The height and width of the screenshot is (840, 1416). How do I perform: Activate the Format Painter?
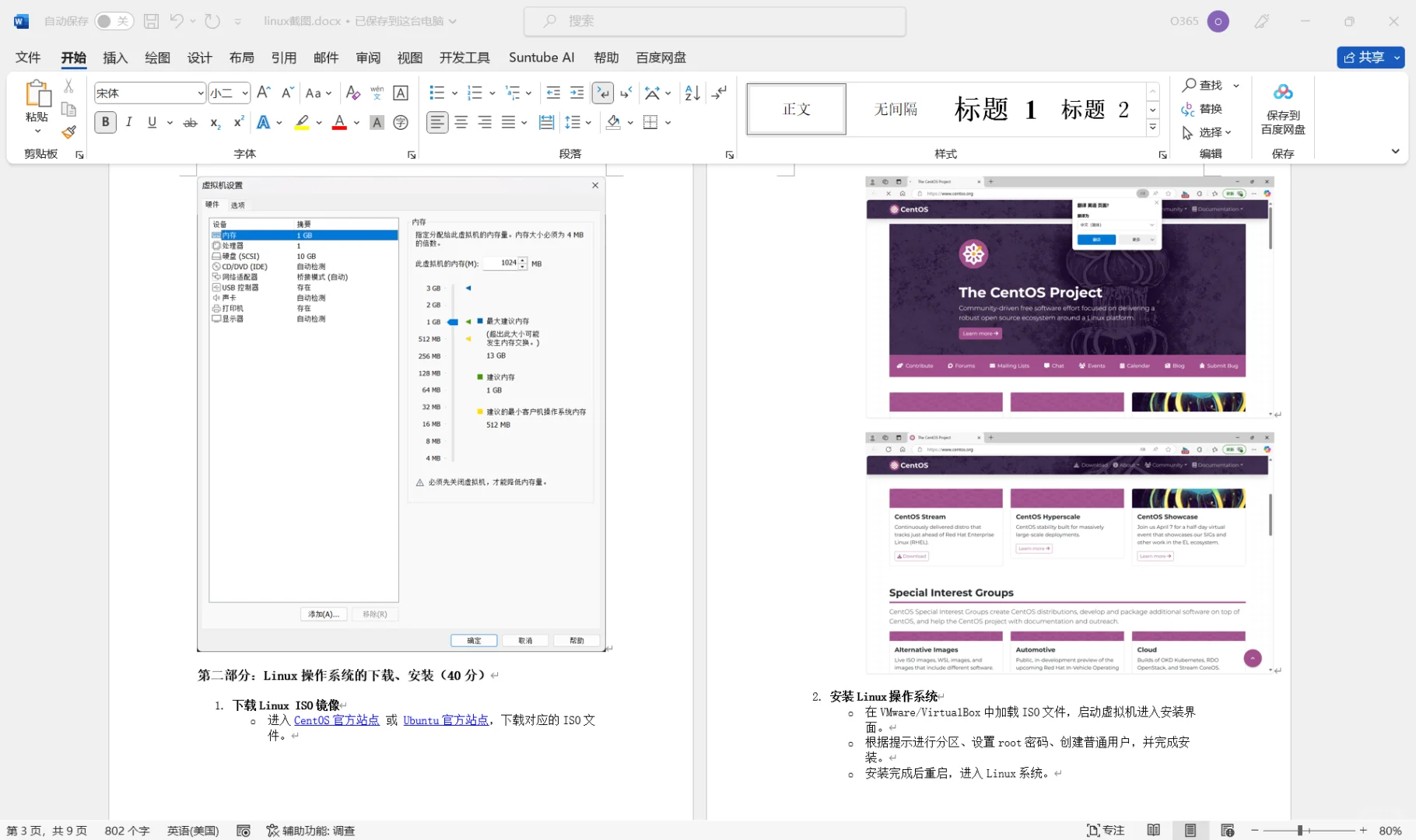click(x=68, y=132)
